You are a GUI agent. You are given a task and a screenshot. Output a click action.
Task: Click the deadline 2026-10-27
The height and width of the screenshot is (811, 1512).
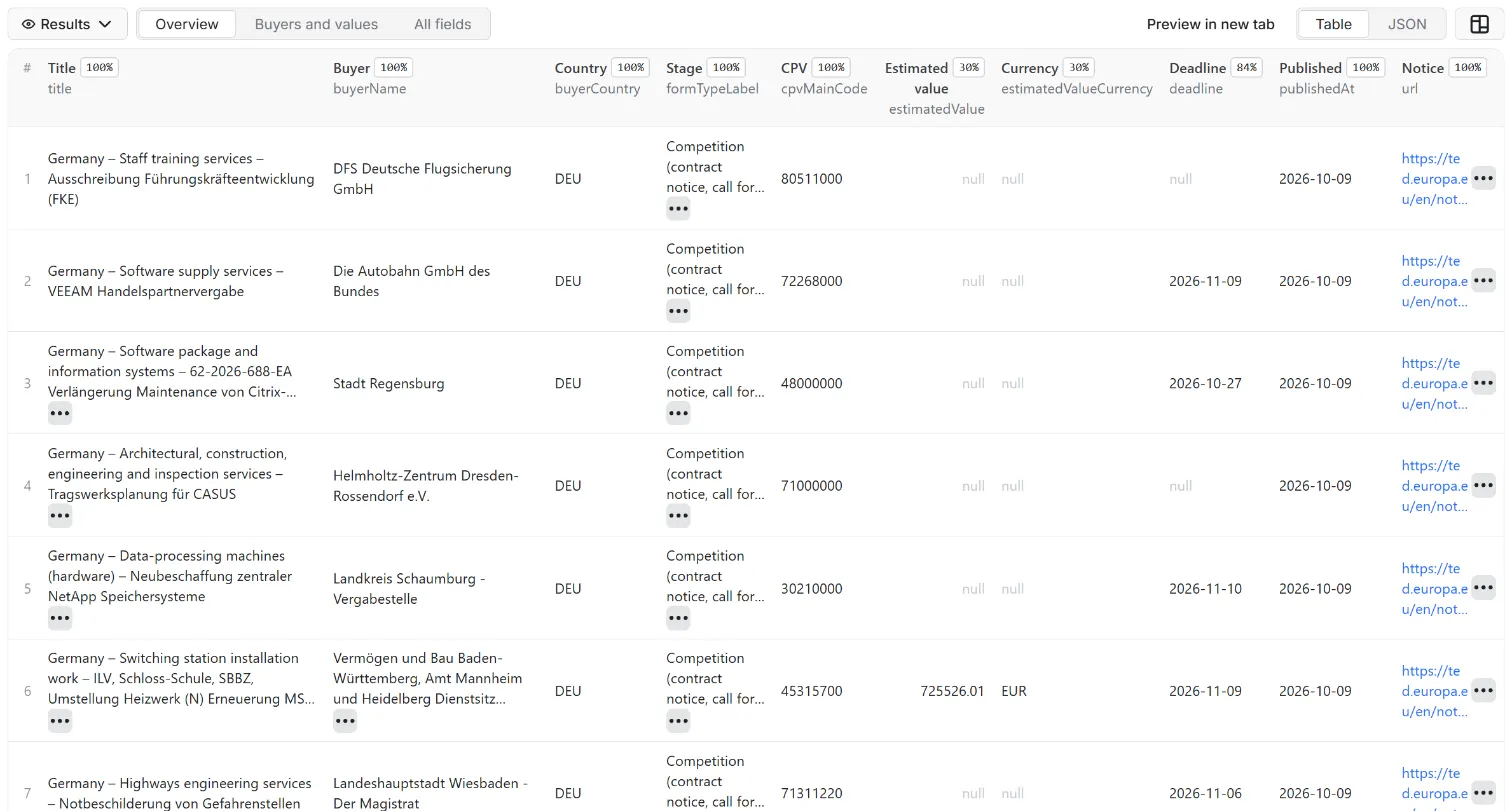pos(1205,383)
